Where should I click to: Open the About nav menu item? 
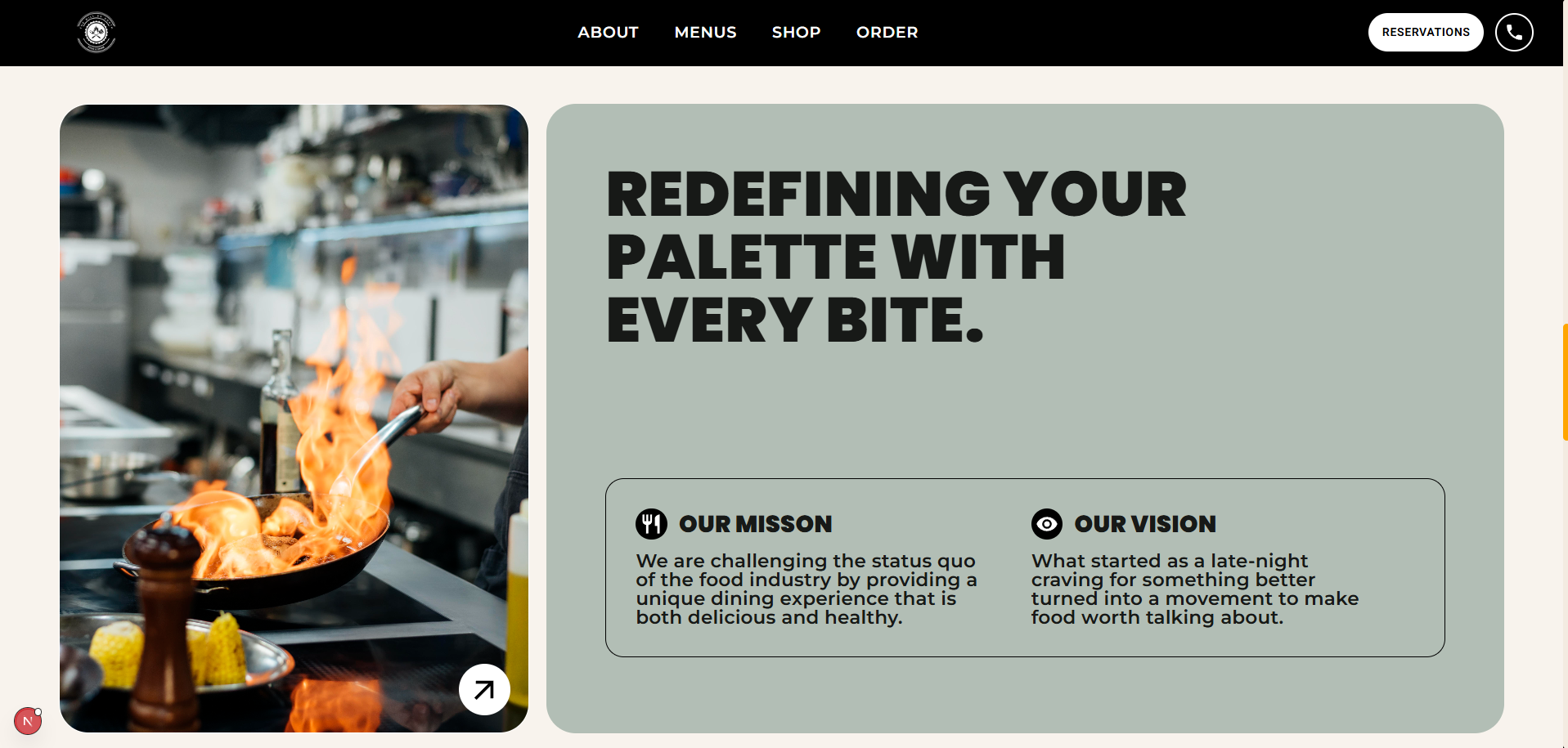(608, 33)
